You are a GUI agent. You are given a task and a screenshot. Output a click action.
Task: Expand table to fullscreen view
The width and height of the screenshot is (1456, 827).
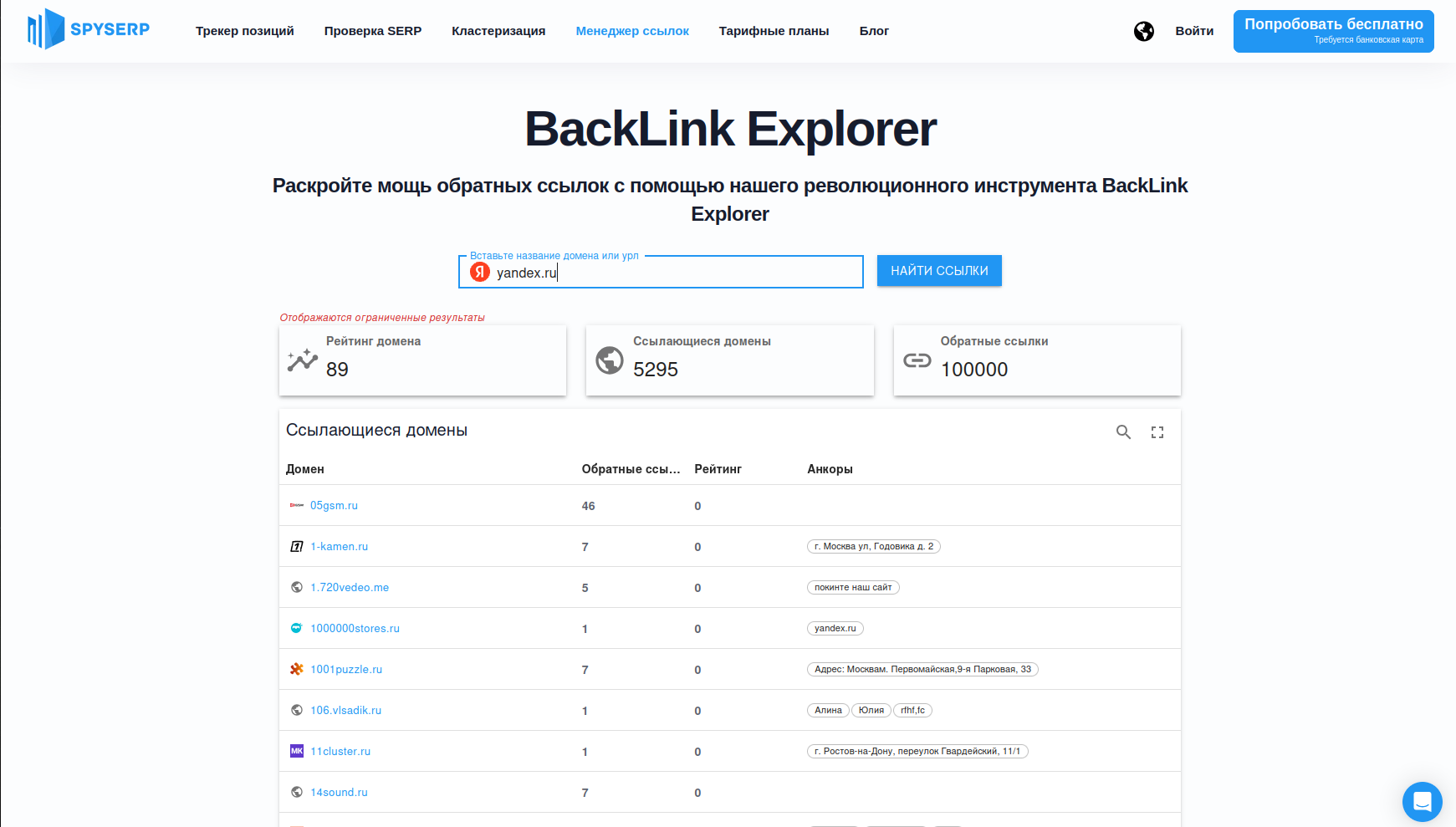(x=1157, y=432)
